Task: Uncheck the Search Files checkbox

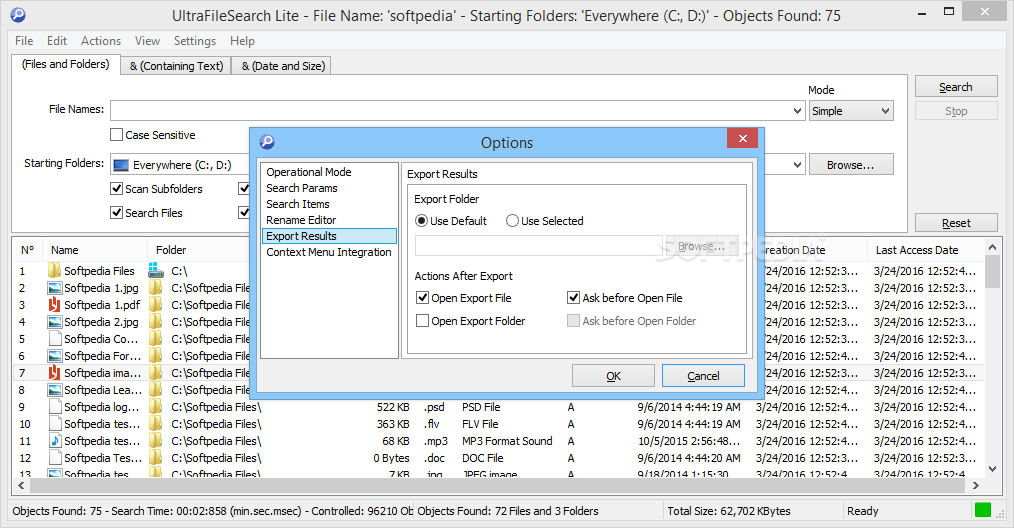Action: (116, 212)
